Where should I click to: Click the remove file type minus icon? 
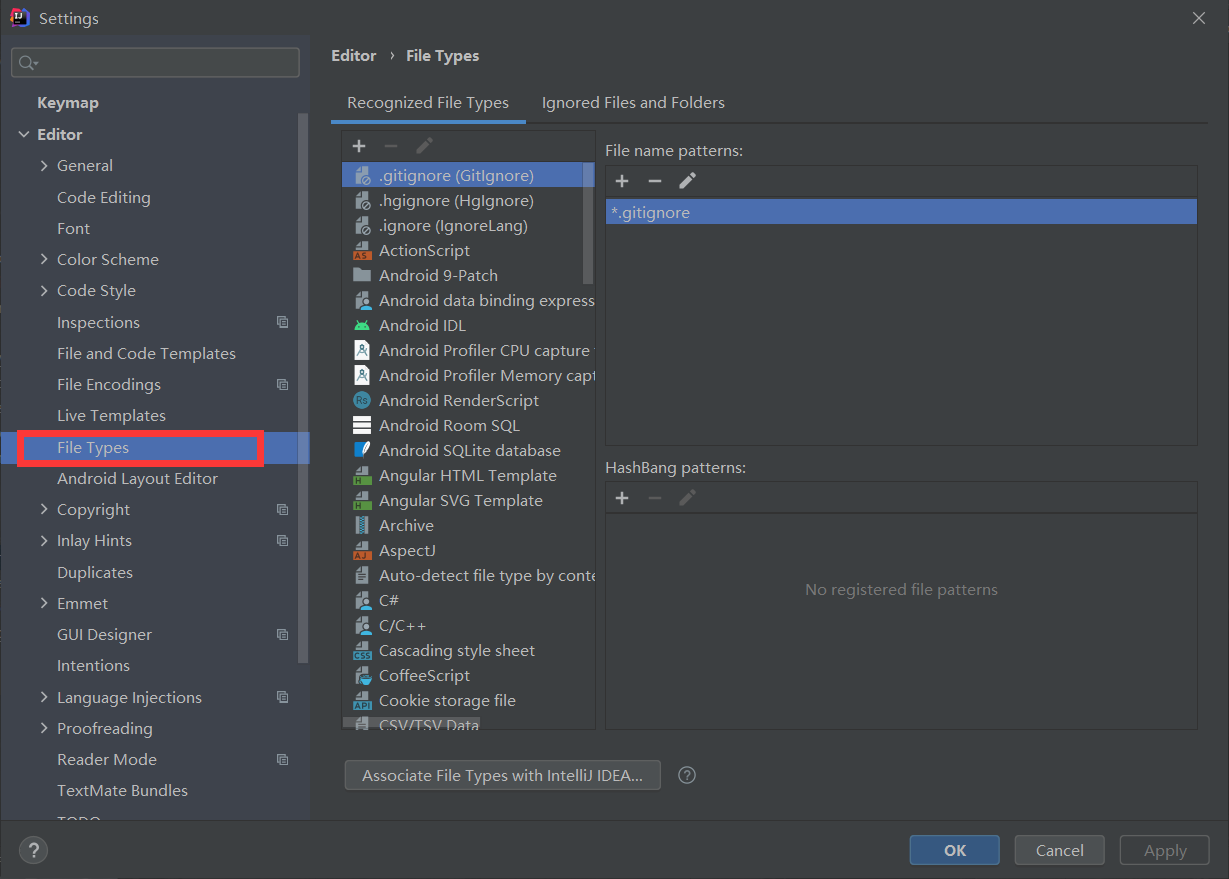391,146
